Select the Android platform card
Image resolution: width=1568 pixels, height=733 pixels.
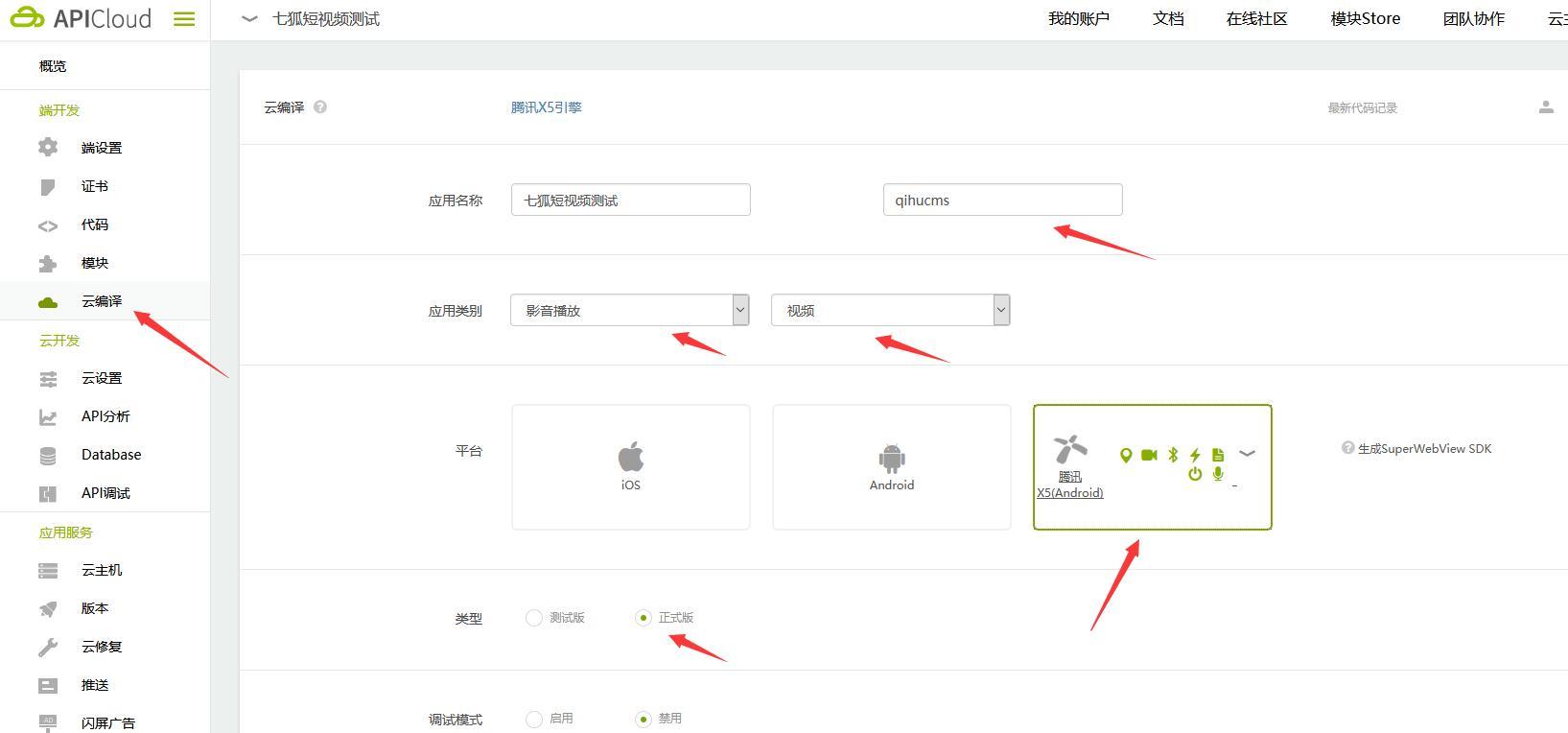892,467
